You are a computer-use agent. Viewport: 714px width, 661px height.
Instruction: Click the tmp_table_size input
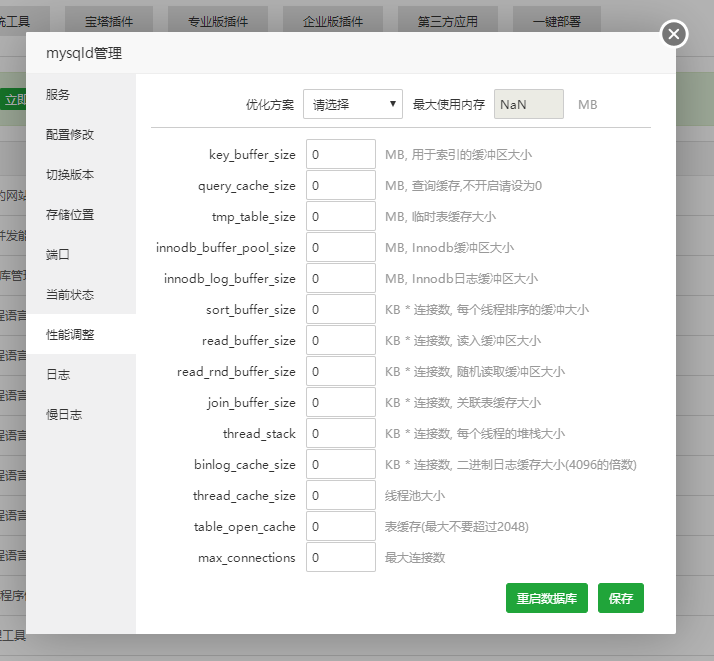click(x=341, y=216)
